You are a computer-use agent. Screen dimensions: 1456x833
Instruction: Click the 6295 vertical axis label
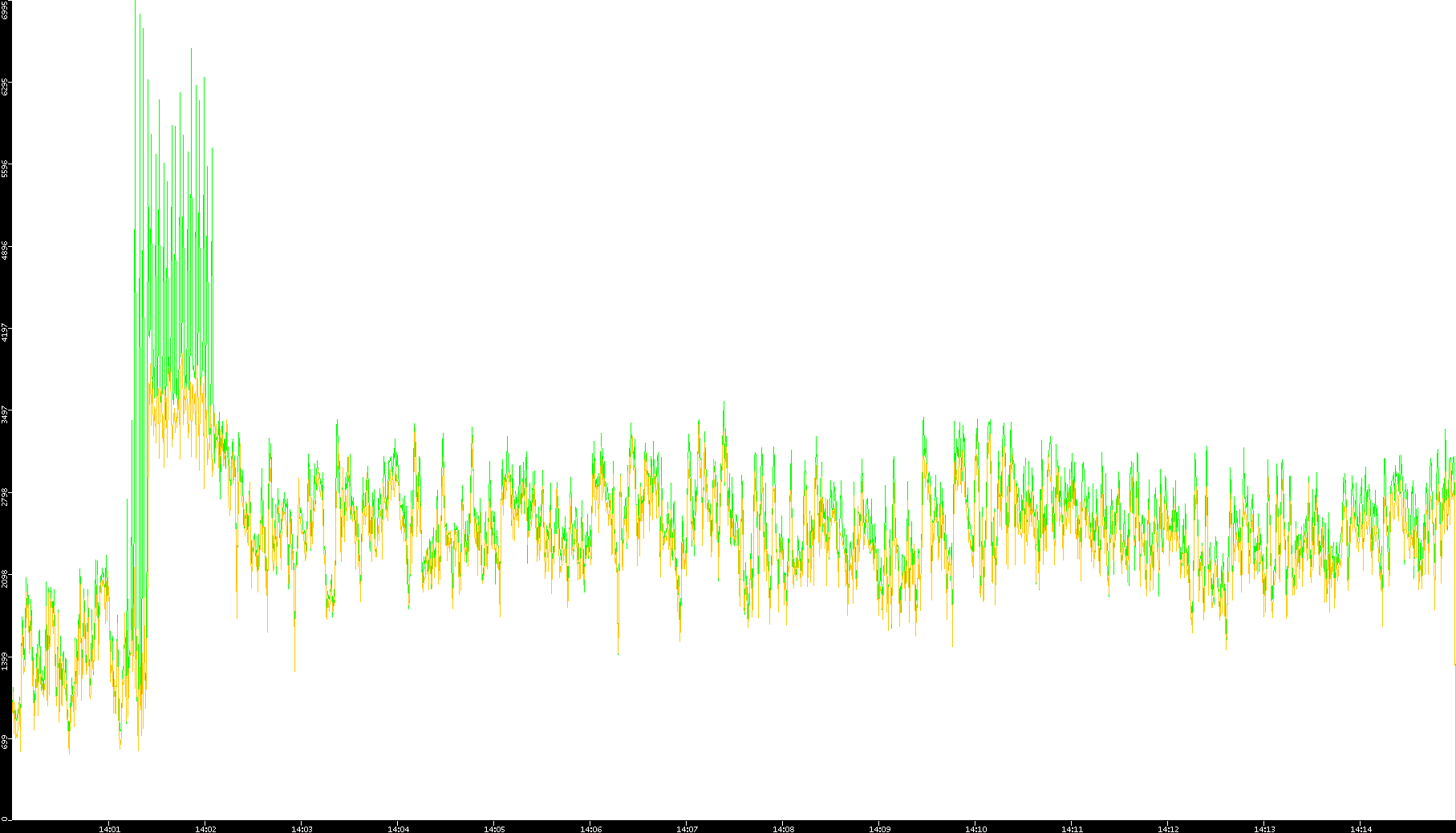coord(5,87)
